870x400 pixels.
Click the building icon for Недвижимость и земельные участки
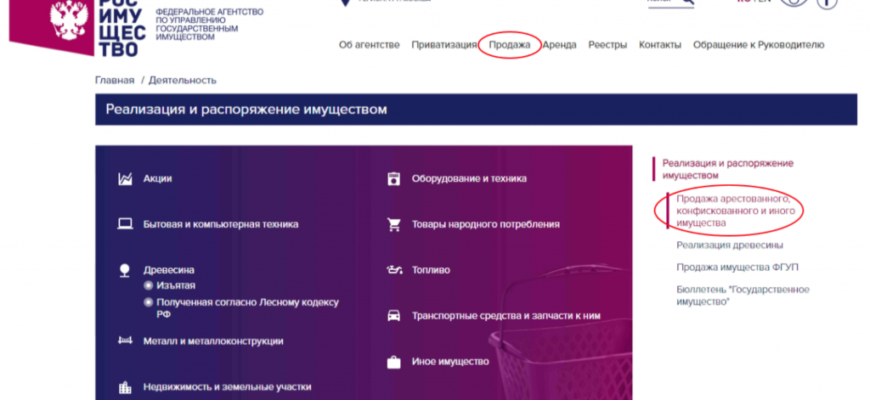click(125, 387)
